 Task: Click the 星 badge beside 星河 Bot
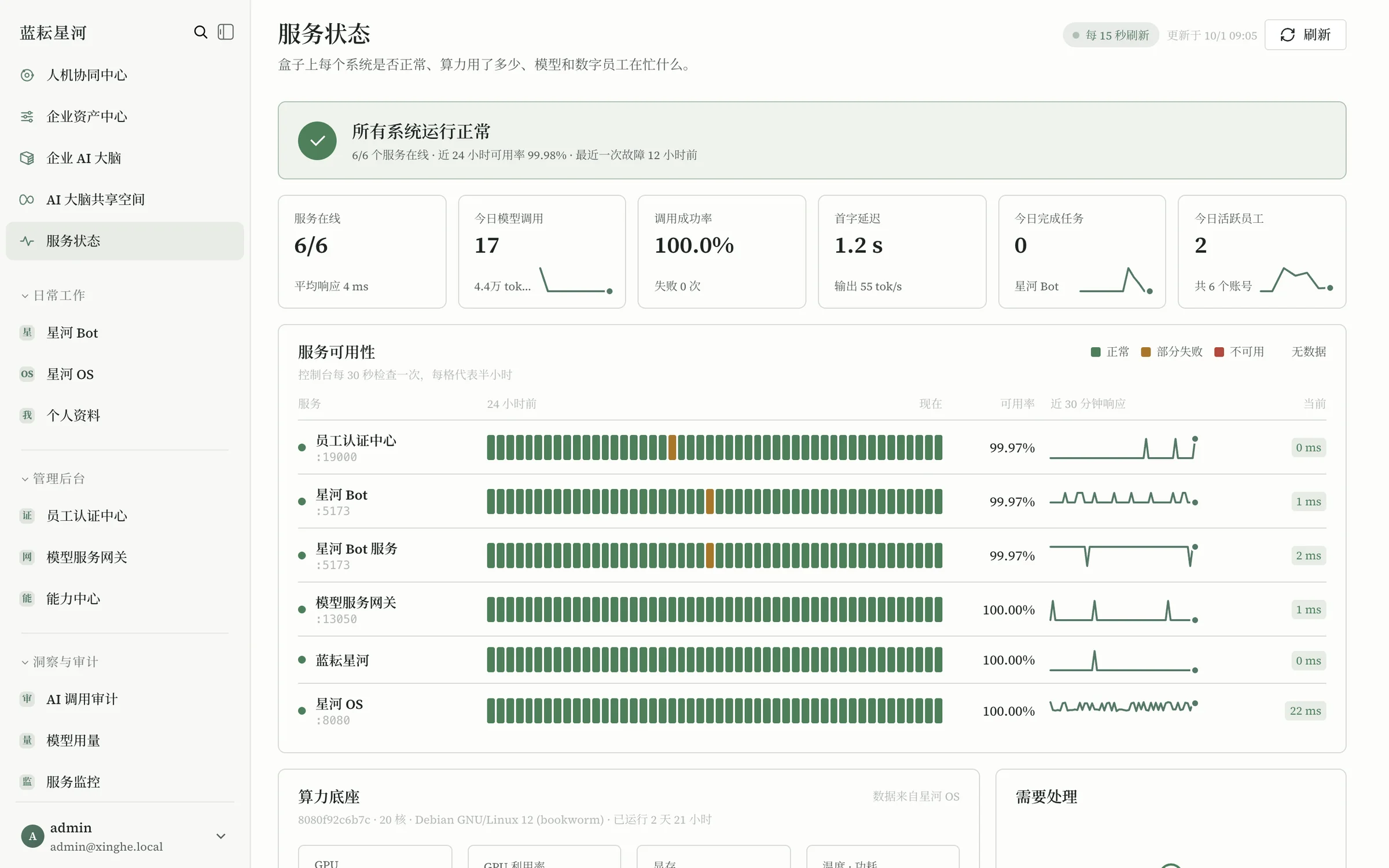pos(27,333)
